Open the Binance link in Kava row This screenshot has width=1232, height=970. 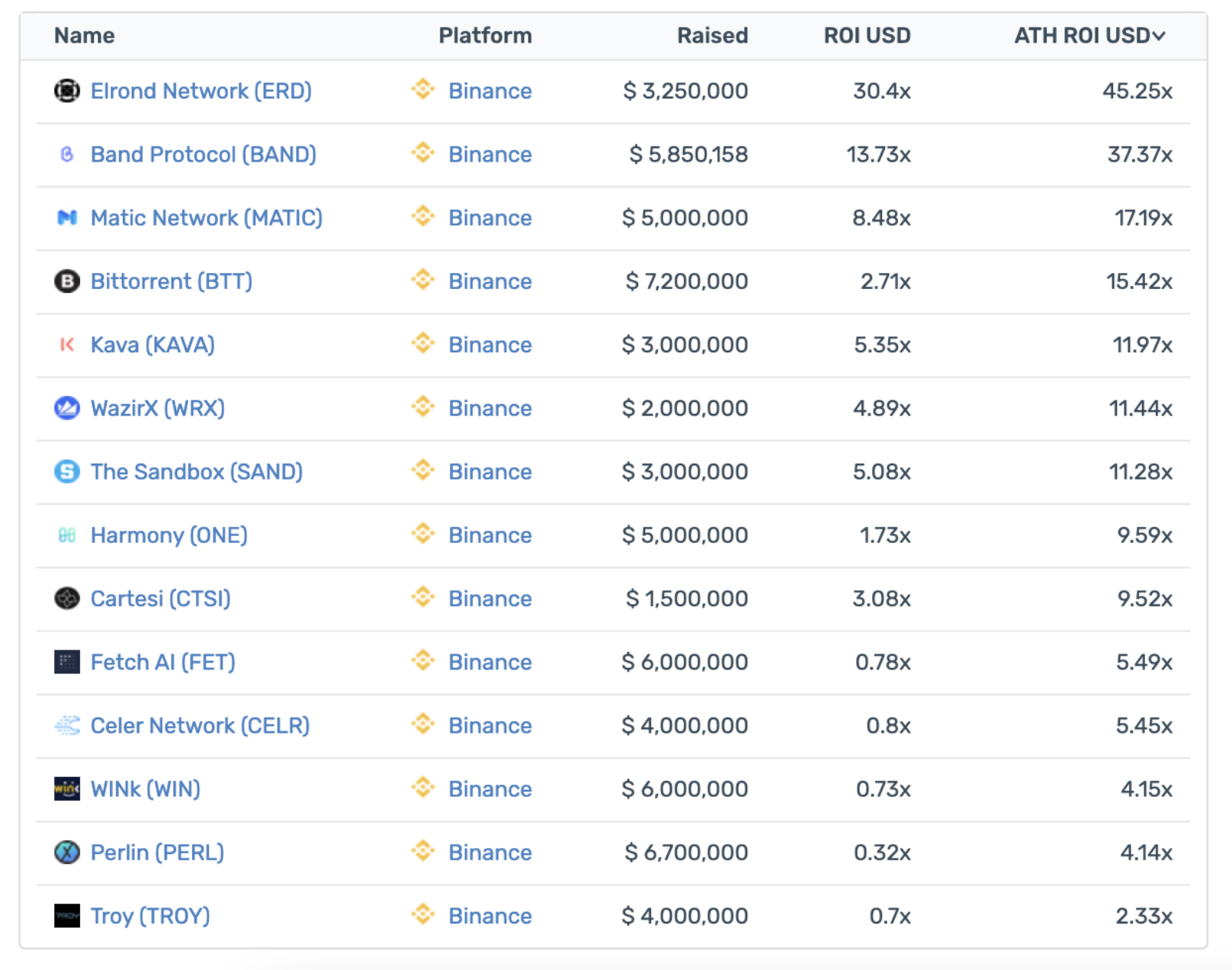pos(489,345)
